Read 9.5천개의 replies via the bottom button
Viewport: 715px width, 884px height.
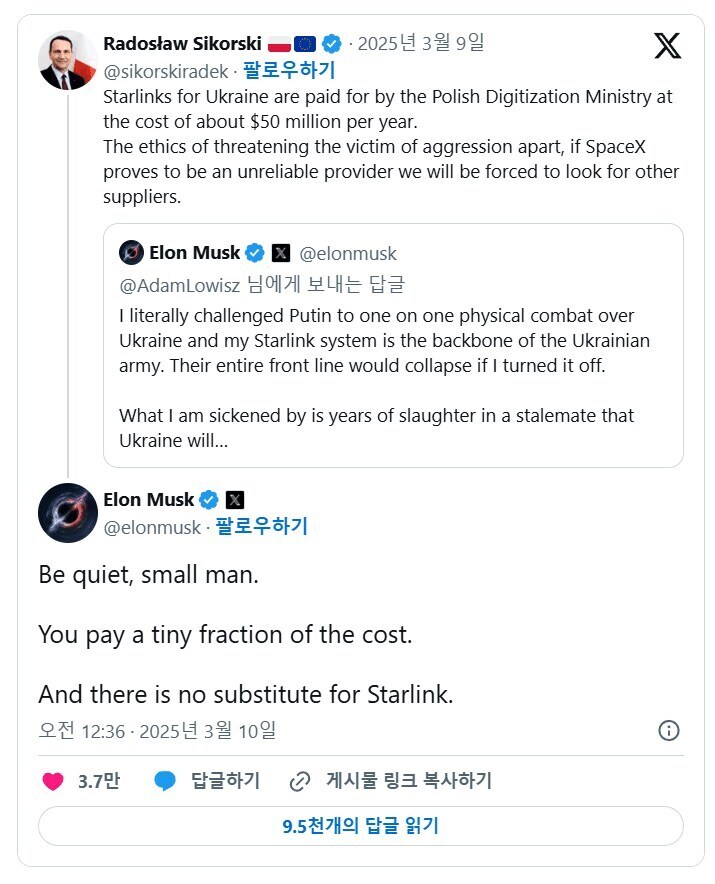point(357,824)
